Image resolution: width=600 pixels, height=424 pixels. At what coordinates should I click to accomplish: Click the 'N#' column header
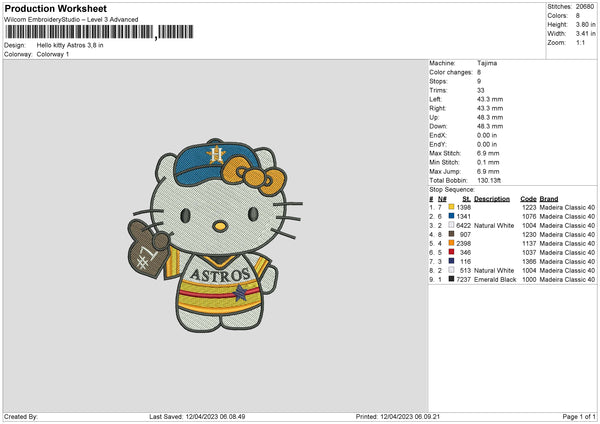tap(442, 199)
